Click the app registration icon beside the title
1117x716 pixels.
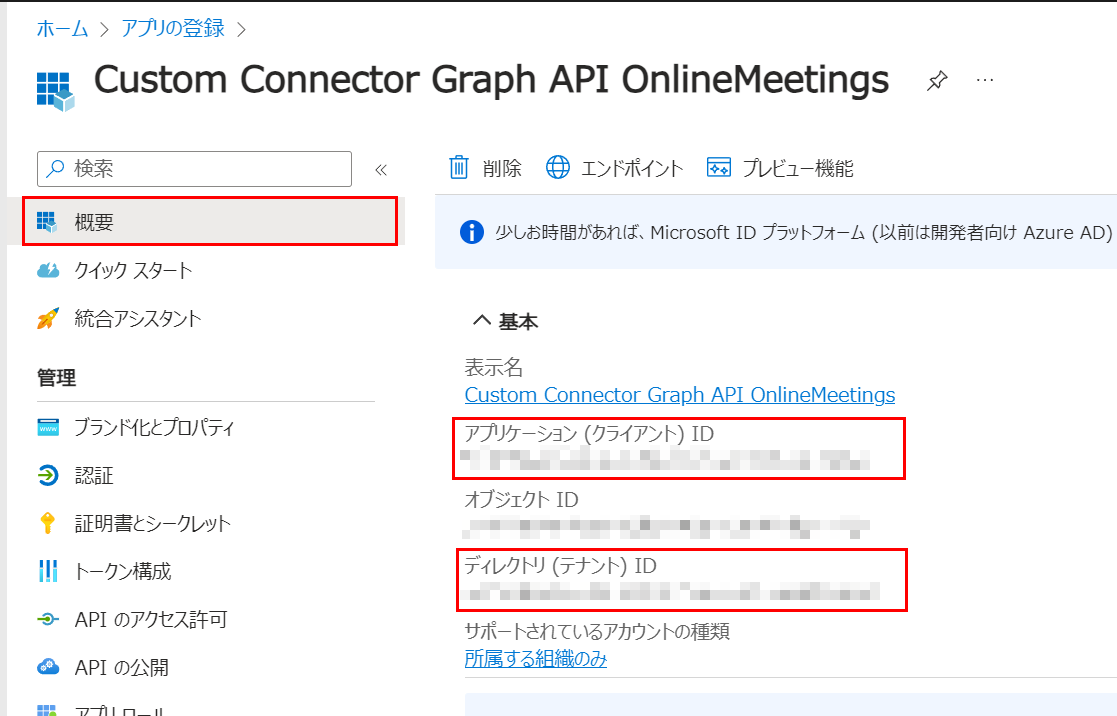[x=56, y=91]
